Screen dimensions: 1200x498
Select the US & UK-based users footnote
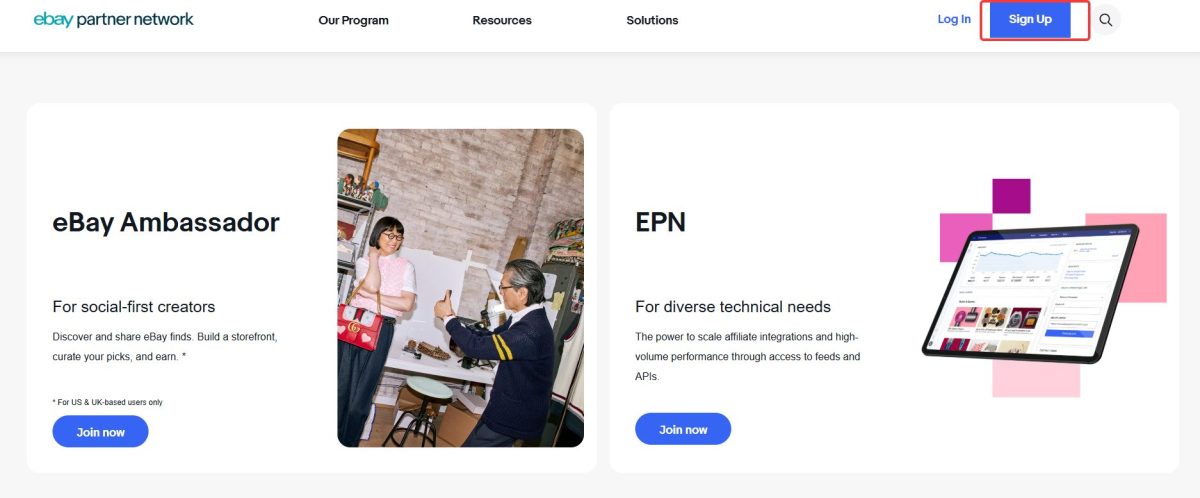[107, 402]
